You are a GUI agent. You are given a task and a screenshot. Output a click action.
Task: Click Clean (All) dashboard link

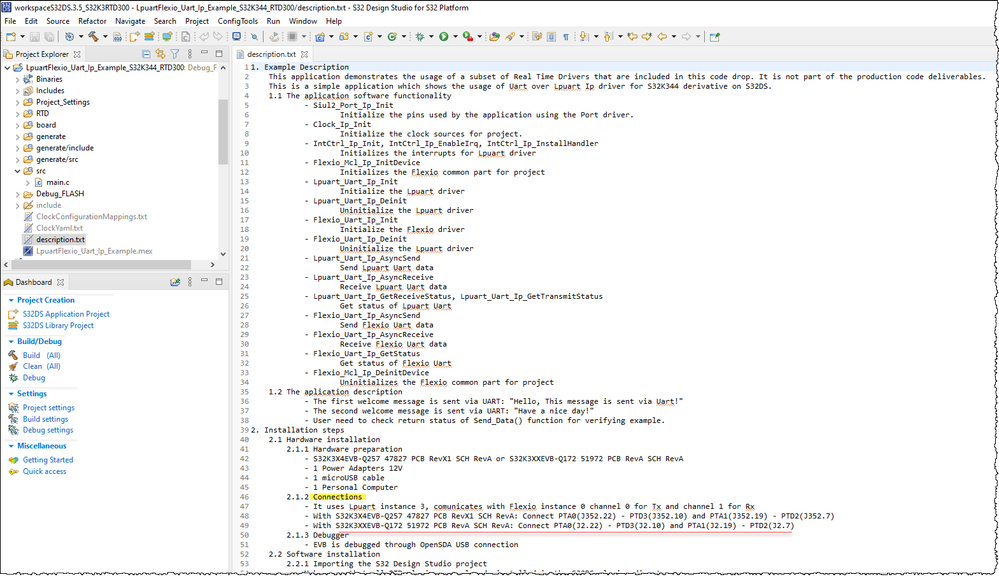41,366
